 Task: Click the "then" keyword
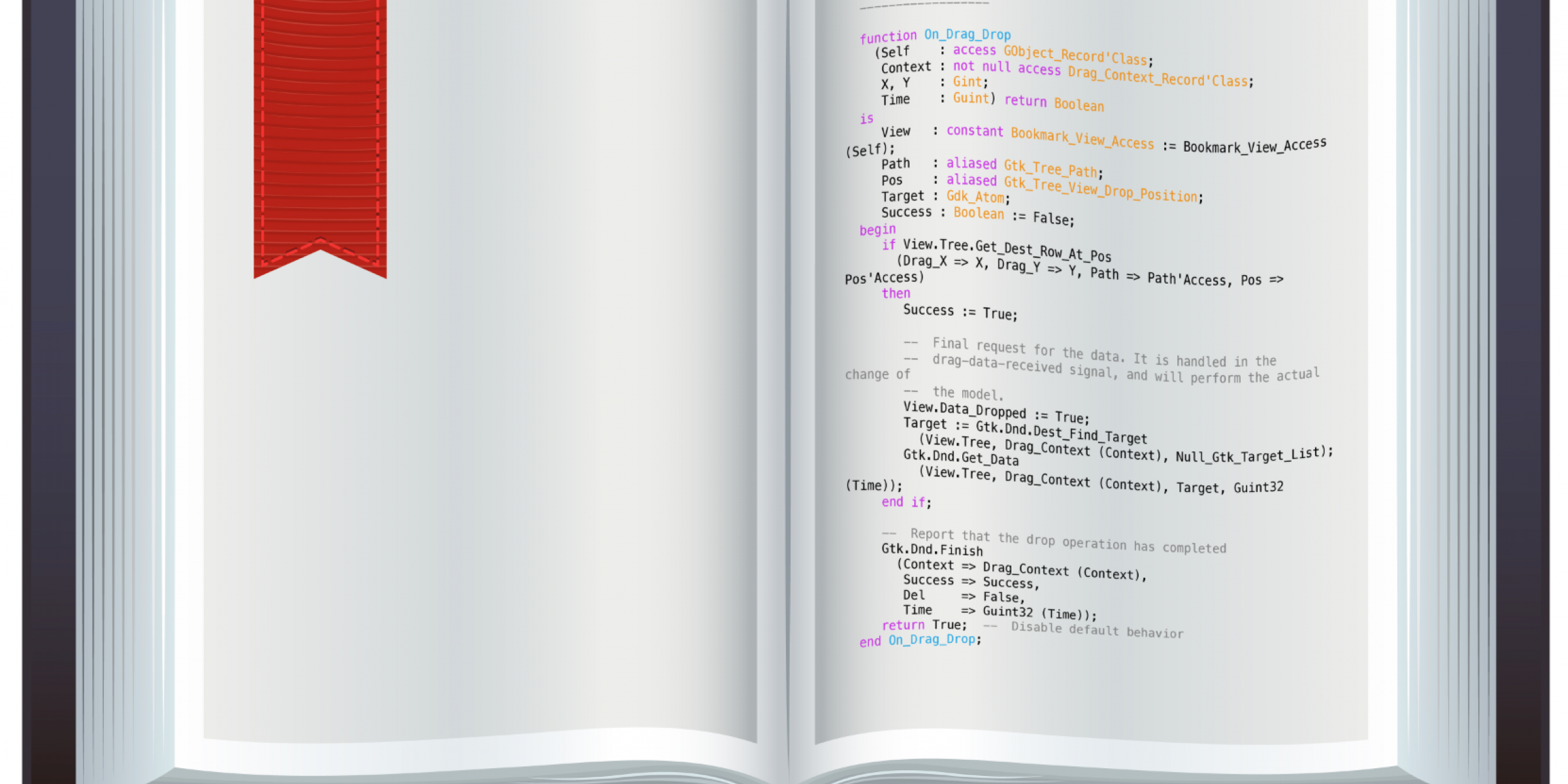pos(896,293)
